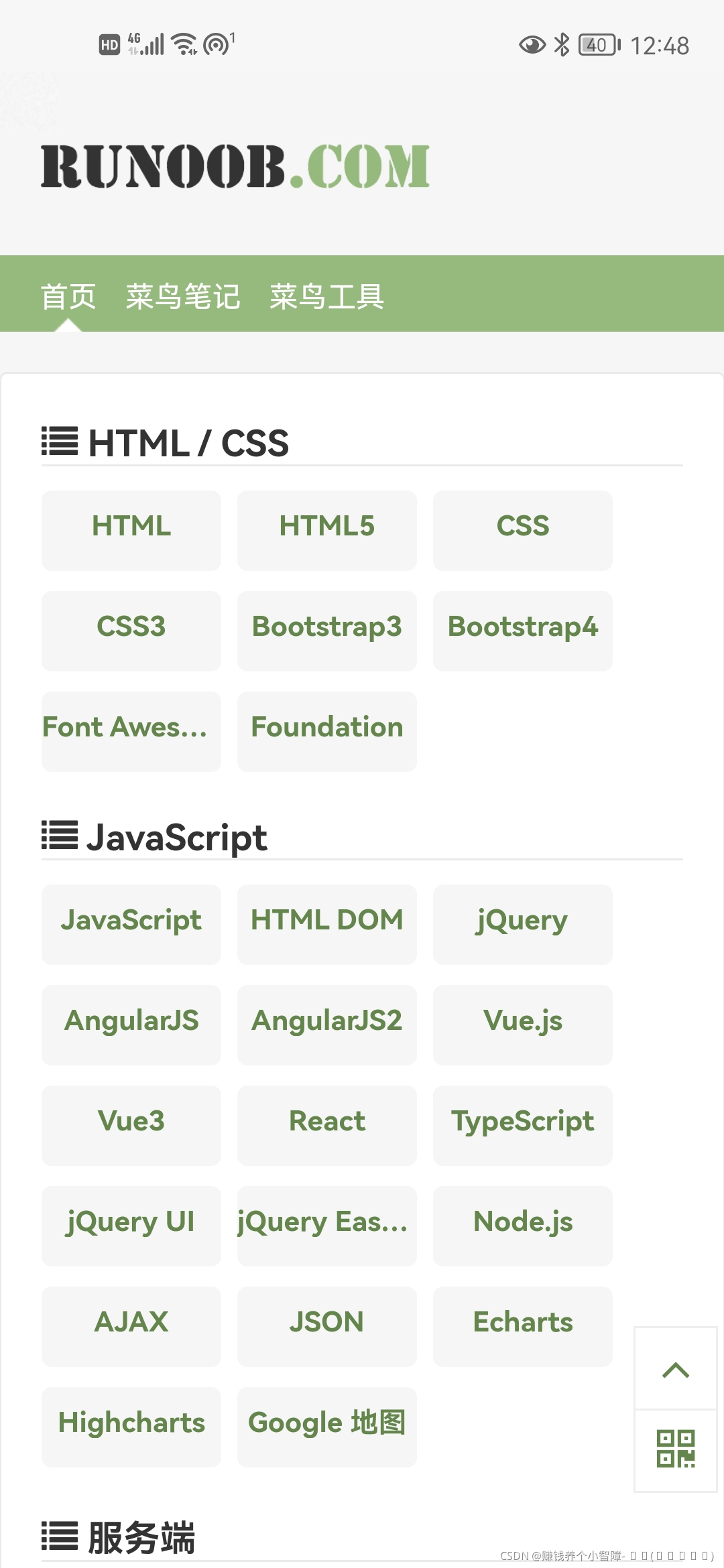Select the 首页 navigation tab

68,296
